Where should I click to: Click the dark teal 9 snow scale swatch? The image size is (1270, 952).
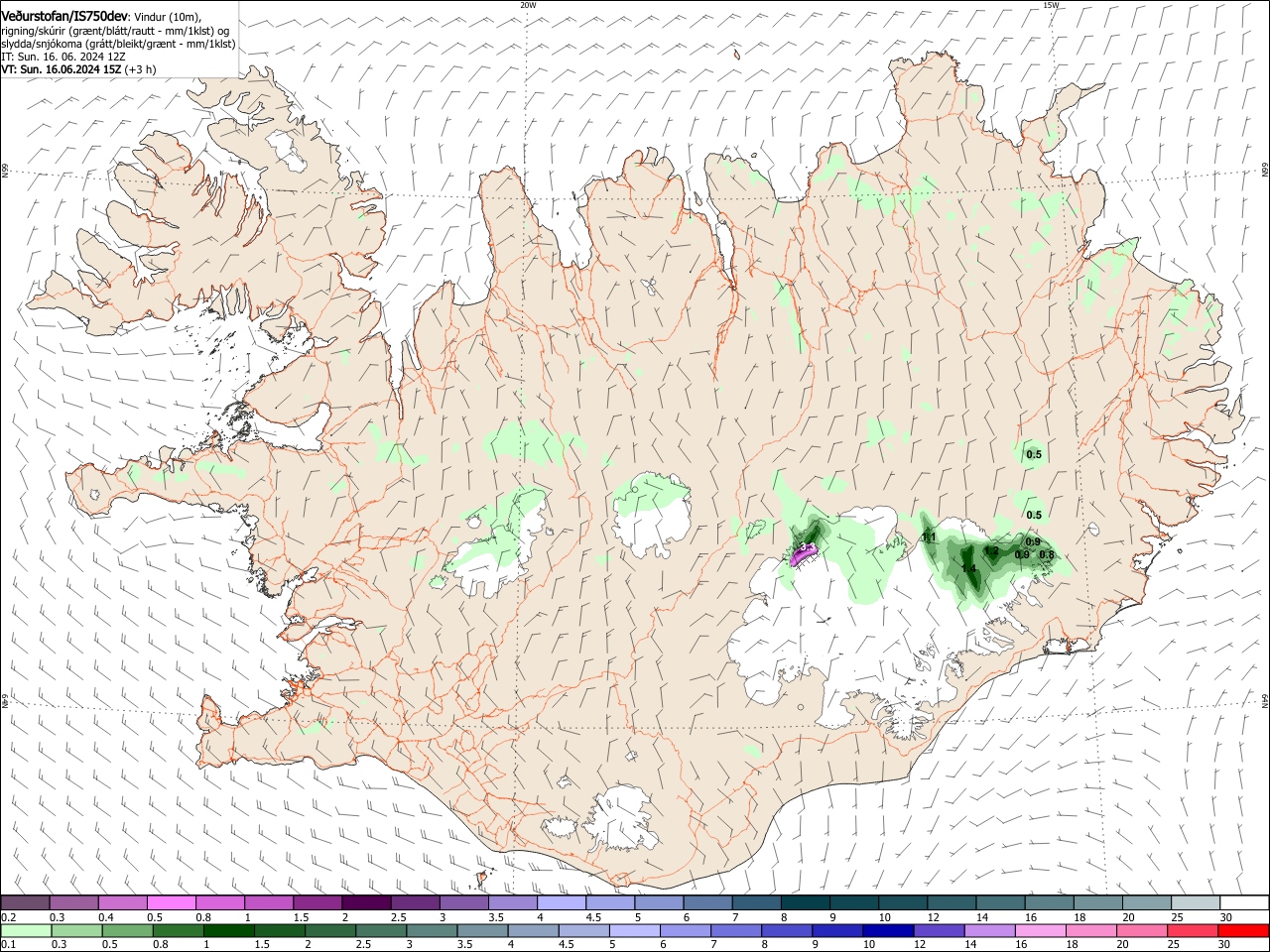[x=854, y=902]
